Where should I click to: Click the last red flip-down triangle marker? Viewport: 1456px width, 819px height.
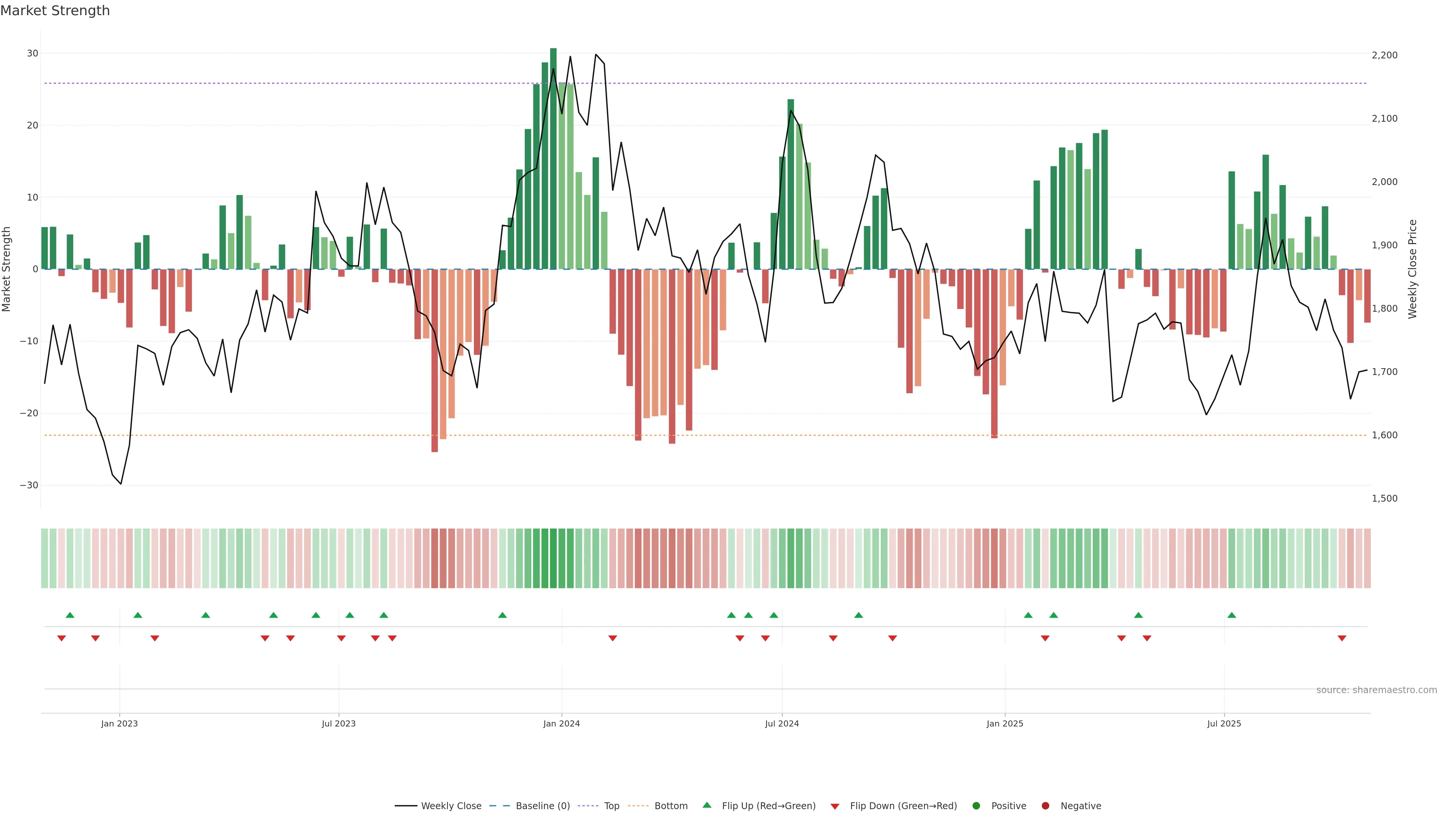1342,638
